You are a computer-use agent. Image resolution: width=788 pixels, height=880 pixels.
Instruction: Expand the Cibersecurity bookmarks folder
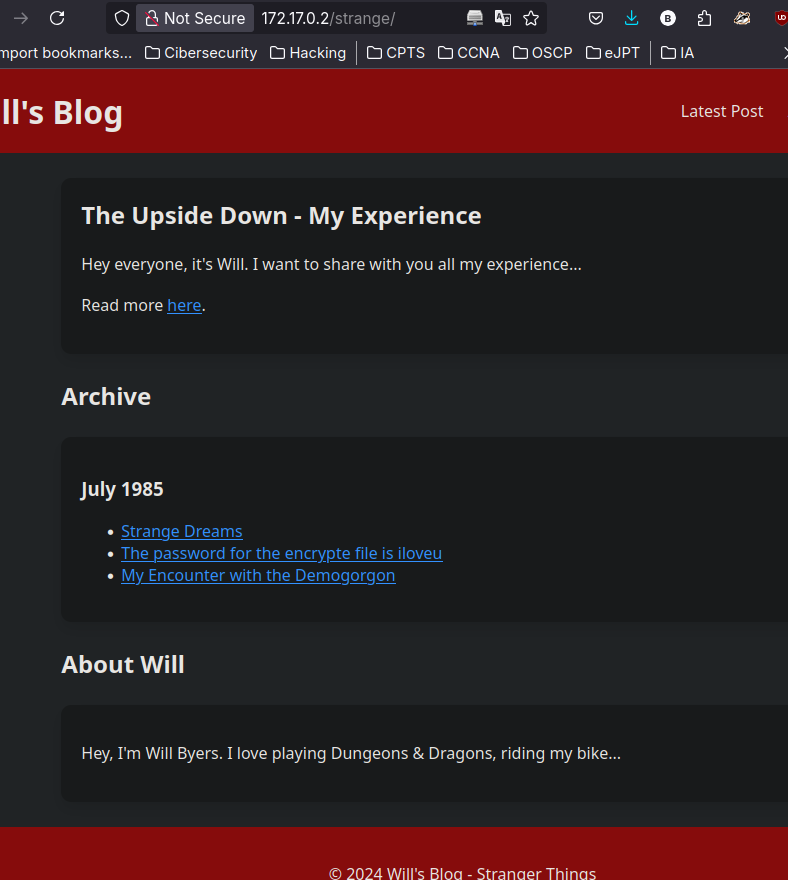(200, 52)
